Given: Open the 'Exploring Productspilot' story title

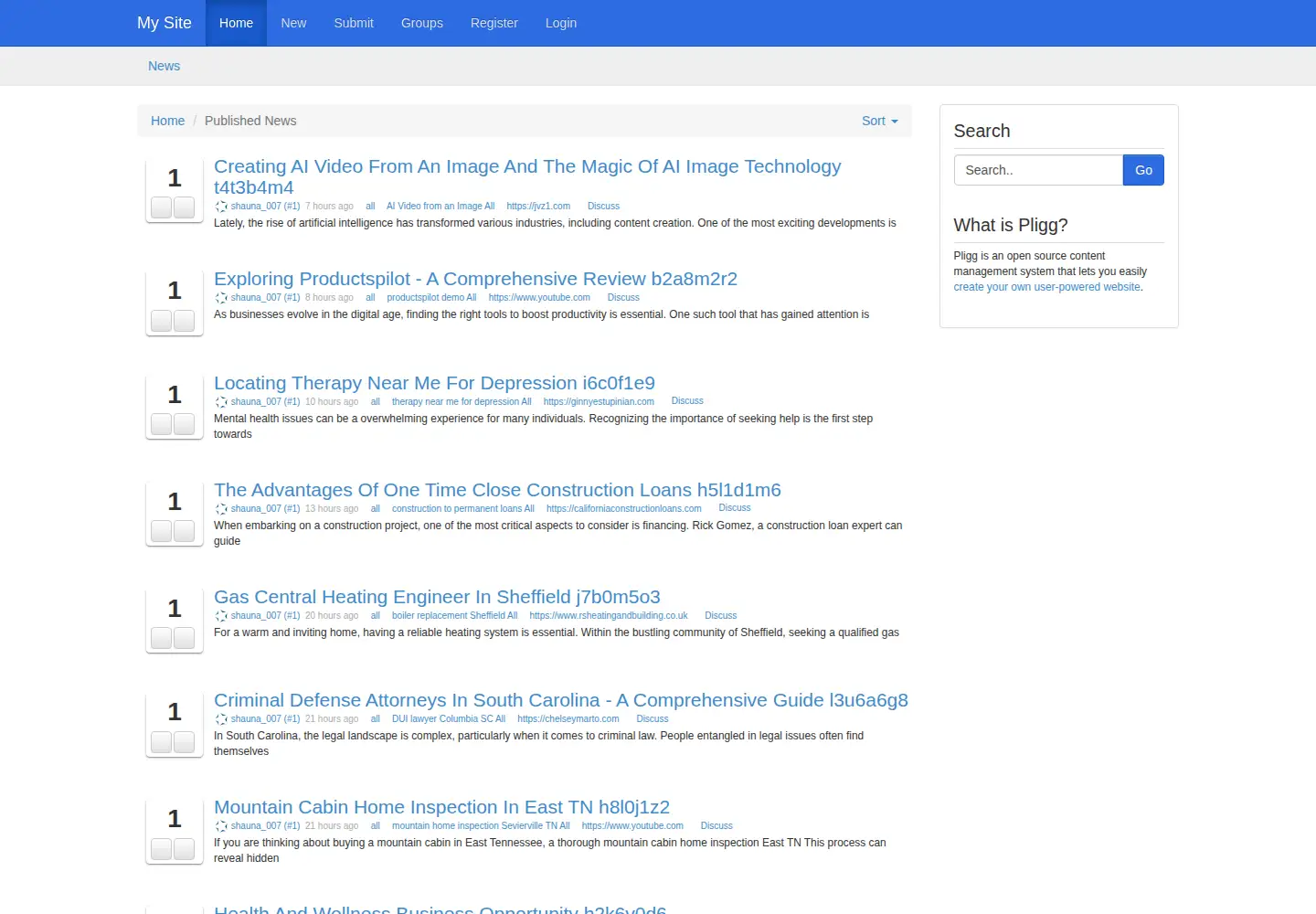Looking at the screenshot, I should 475,279.
